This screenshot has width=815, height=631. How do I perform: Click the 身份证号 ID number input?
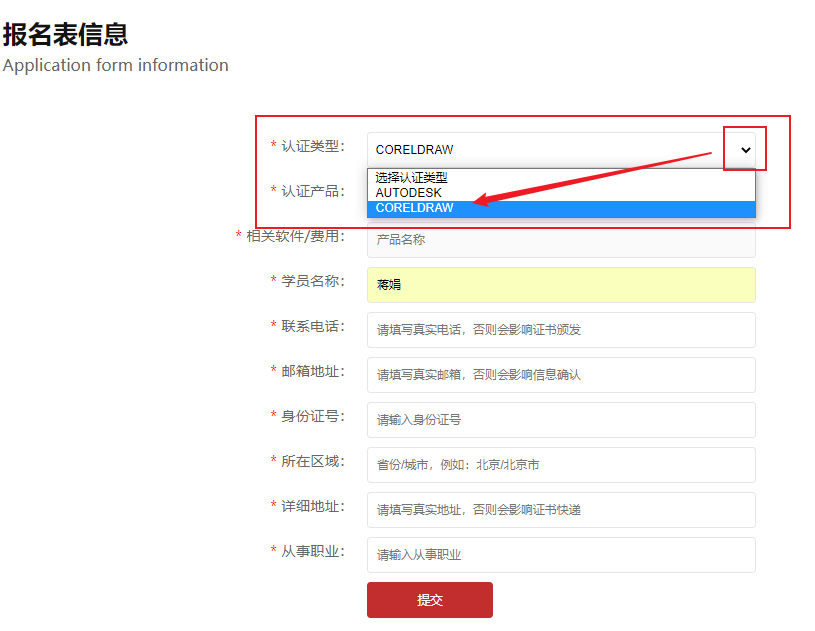[561, 420]
